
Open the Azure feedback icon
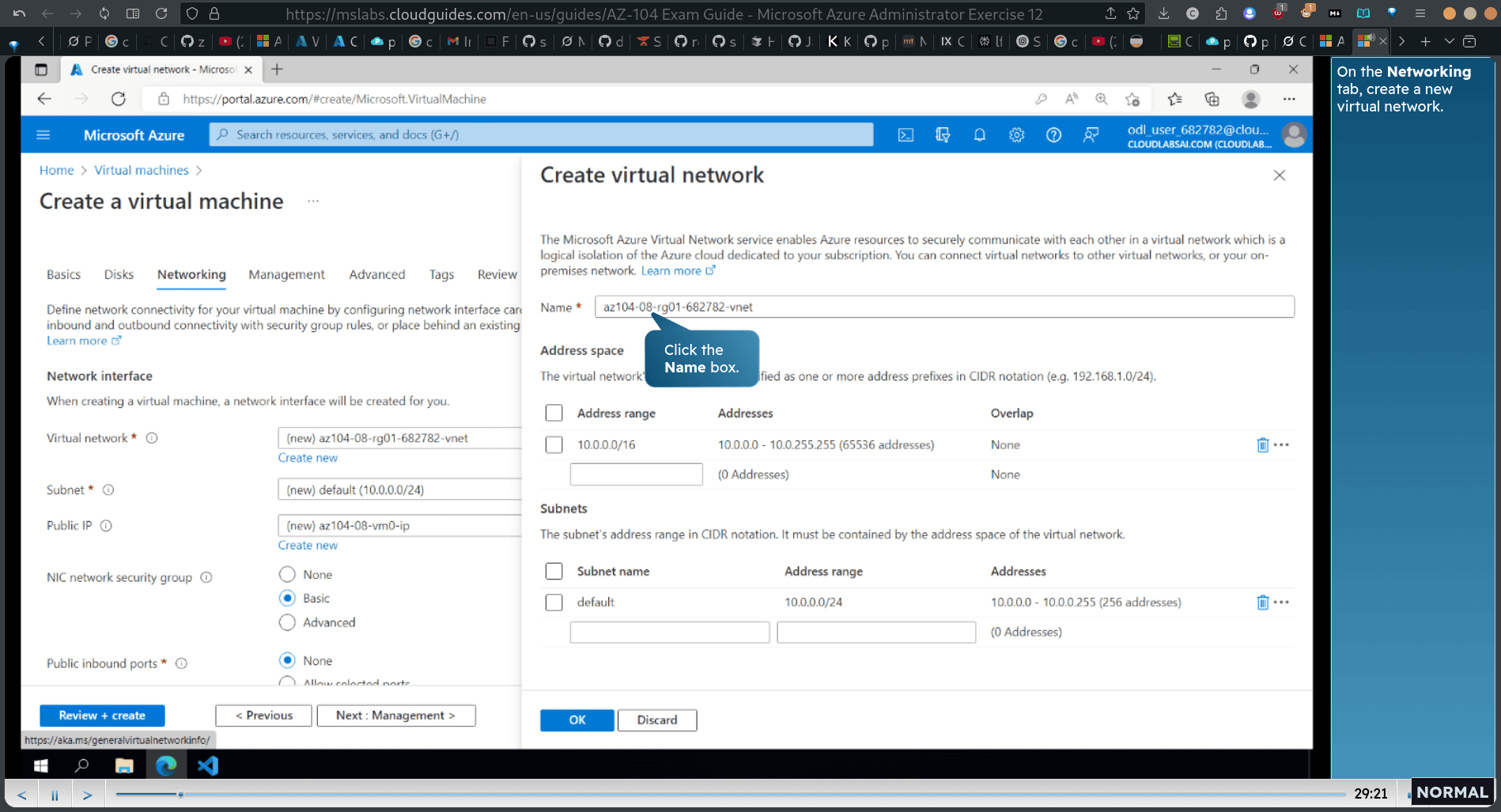[1091, 135]
